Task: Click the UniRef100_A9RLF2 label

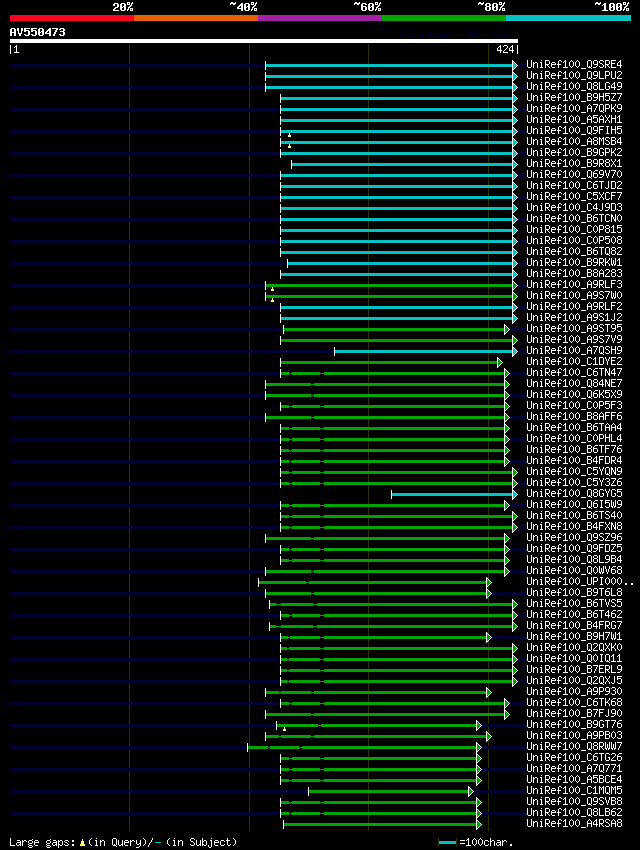Action: [574, 306]
